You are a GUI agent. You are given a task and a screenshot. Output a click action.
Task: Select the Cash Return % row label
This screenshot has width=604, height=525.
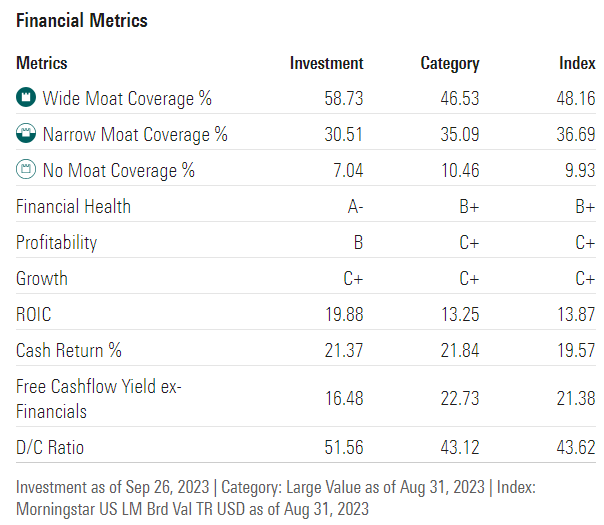click(69, 350)
